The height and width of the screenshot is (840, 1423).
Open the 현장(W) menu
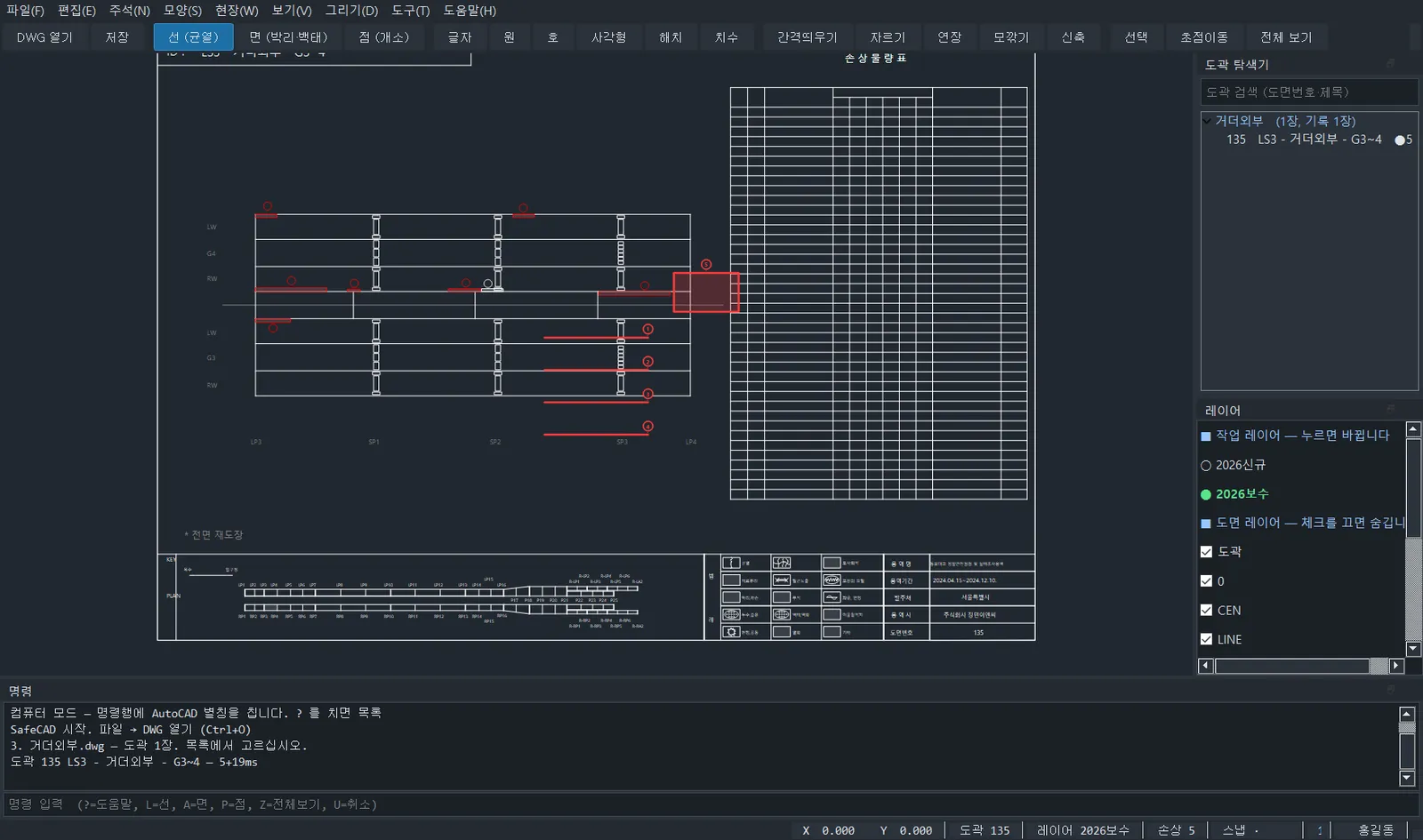click(x=237, y=11)
